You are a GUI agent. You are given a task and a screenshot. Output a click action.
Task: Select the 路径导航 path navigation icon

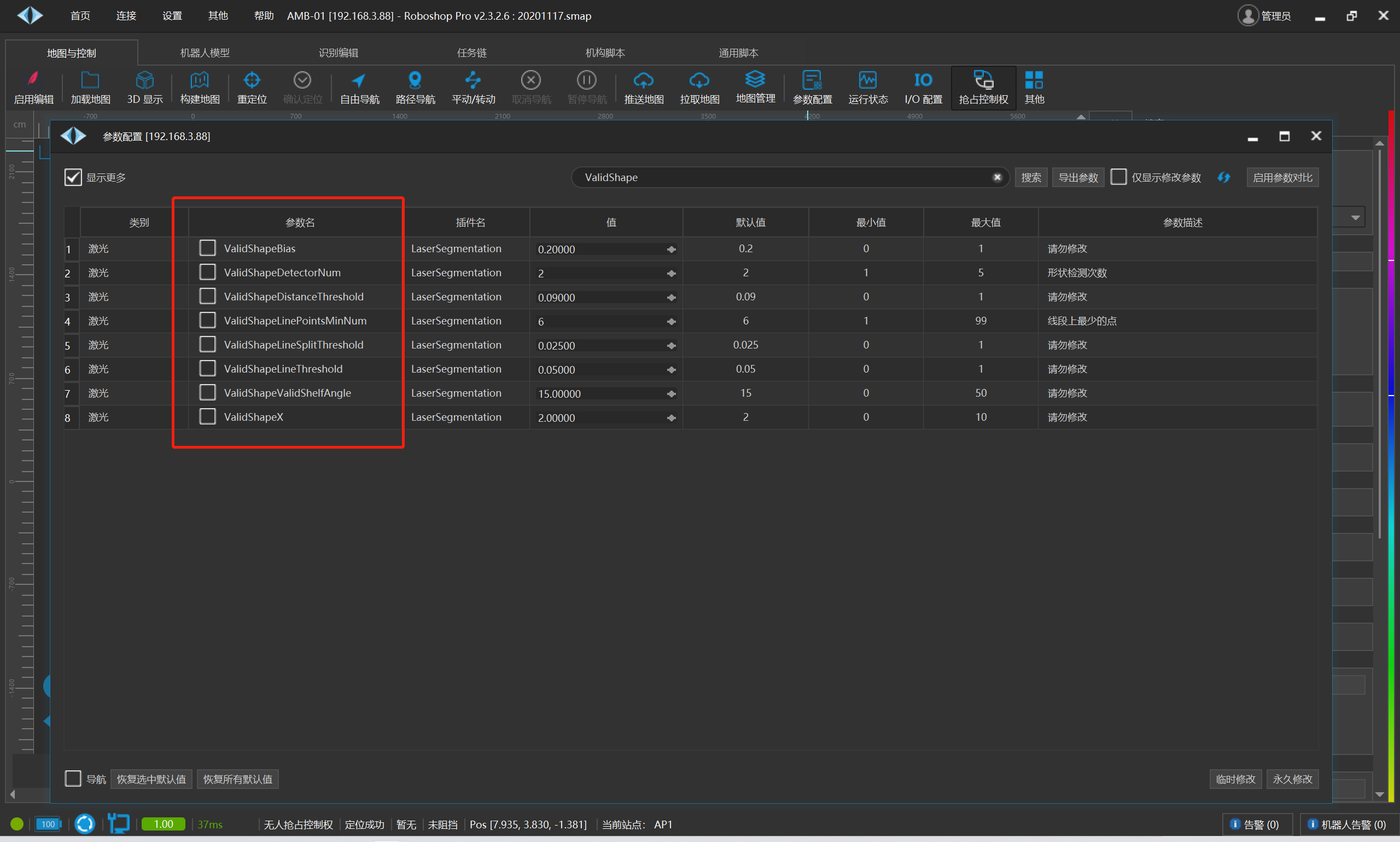click(415, 80)
